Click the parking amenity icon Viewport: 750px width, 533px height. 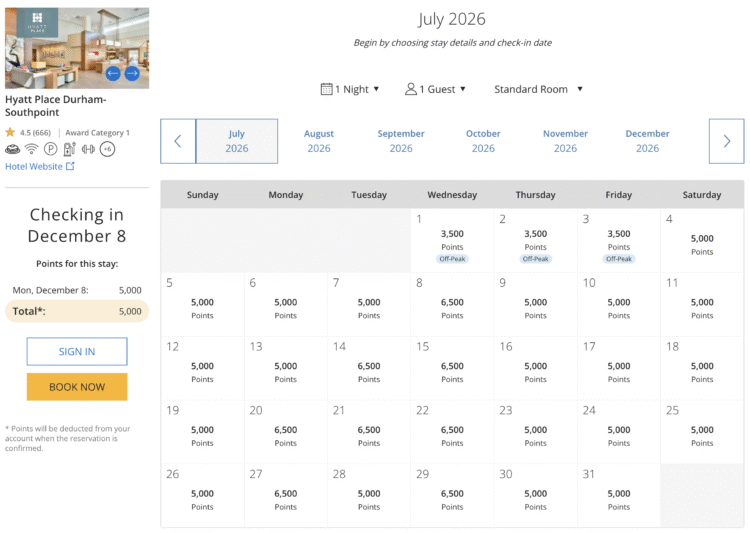(x=50, y=149)
